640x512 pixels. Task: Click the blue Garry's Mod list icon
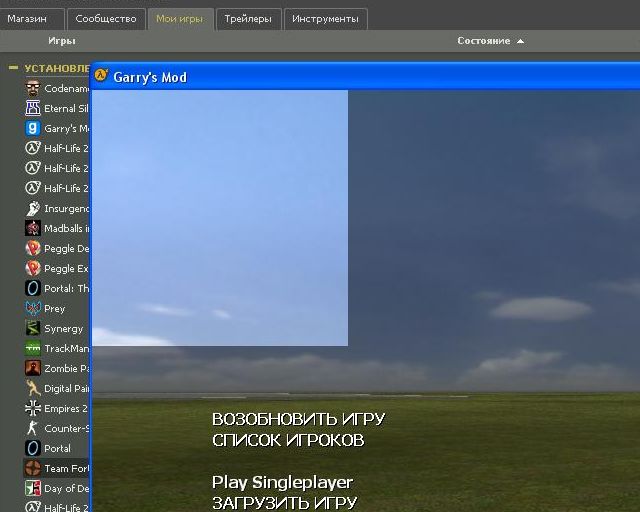tap(33, 128)
